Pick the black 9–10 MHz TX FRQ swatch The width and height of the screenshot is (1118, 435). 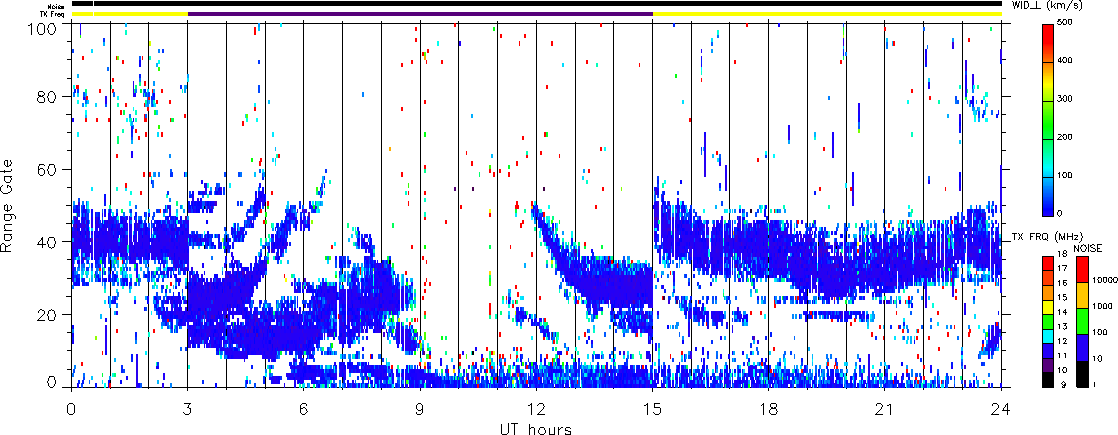[x=1048, y=380]
